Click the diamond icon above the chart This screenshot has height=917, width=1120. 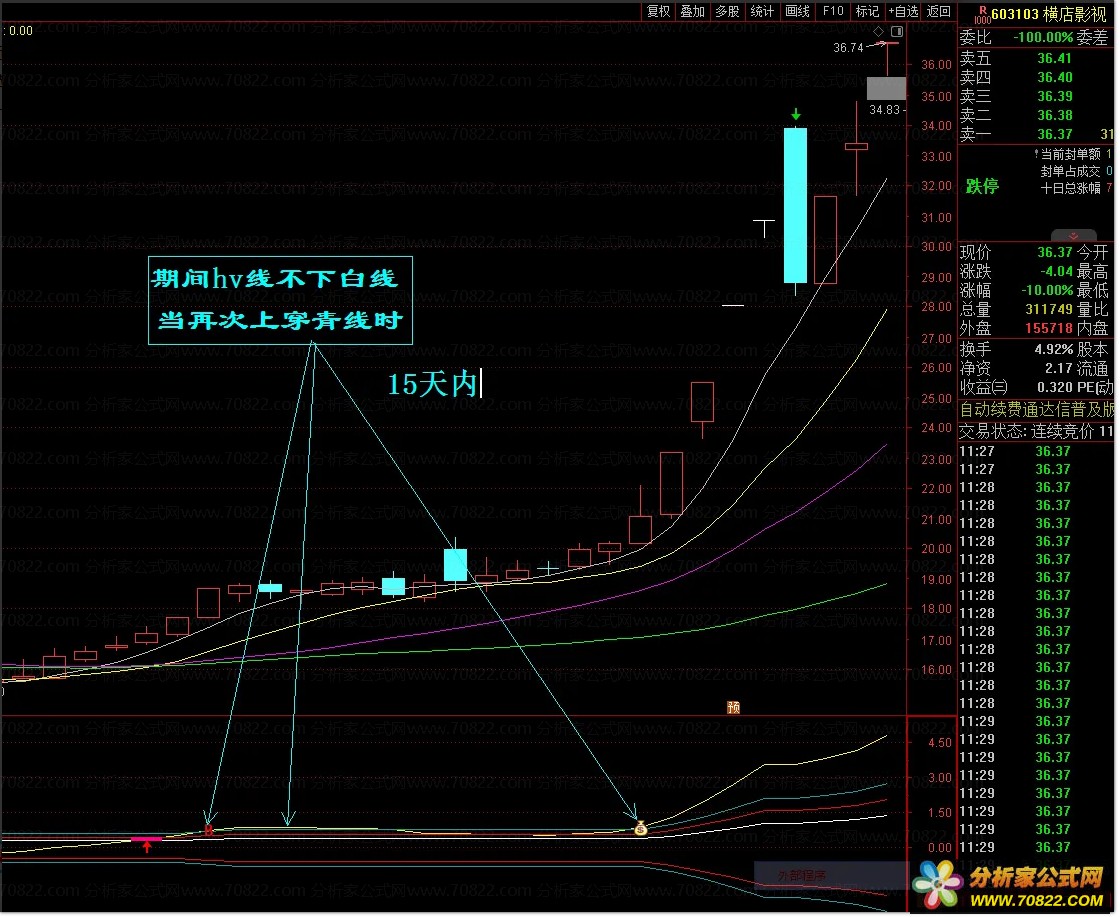coord(879,31)
